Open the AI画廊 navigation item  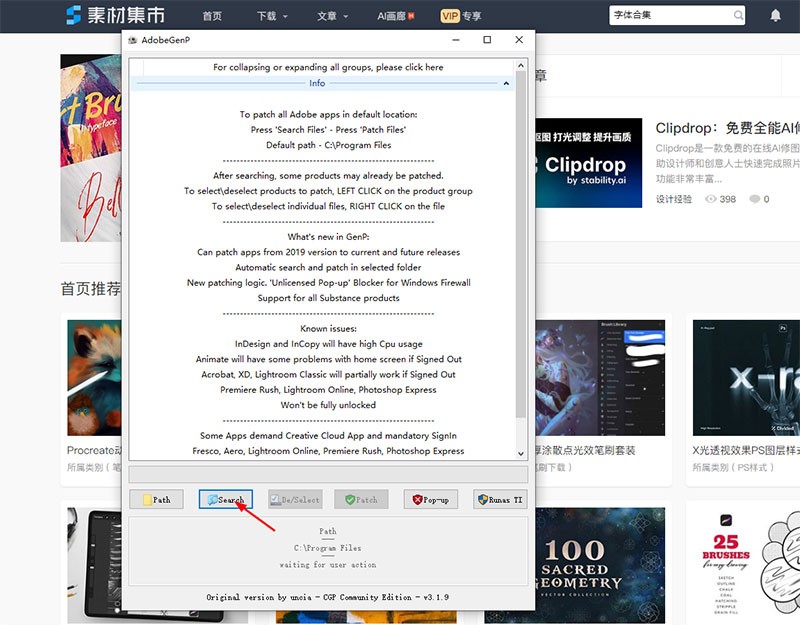pyautogui.click(x=395, y=16)
